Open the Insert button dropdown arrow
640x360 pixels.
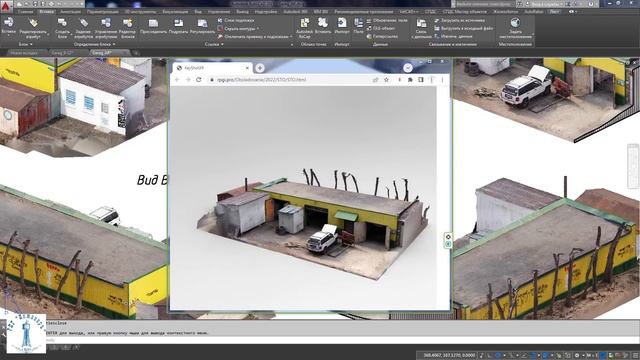9,36
